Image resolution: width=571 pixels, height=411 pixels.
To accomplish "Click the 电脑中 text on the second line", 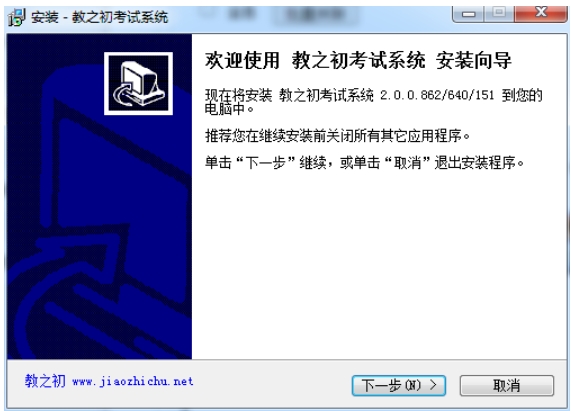I will [x=225, y=109].
